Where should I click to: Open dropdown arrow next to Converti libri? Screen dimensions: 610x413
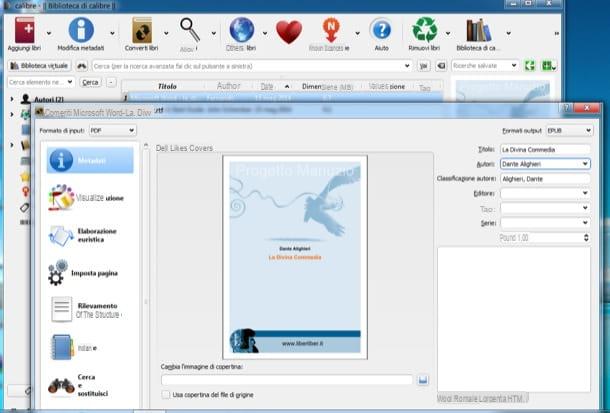(x=166, y=33)
